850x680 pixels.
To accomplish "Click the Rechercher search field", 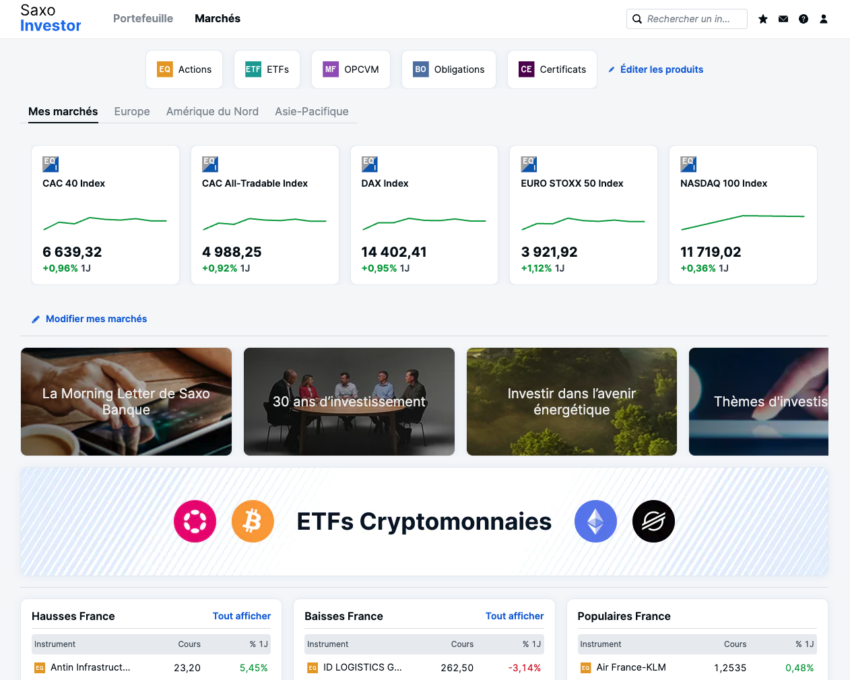I will (690, 18).
